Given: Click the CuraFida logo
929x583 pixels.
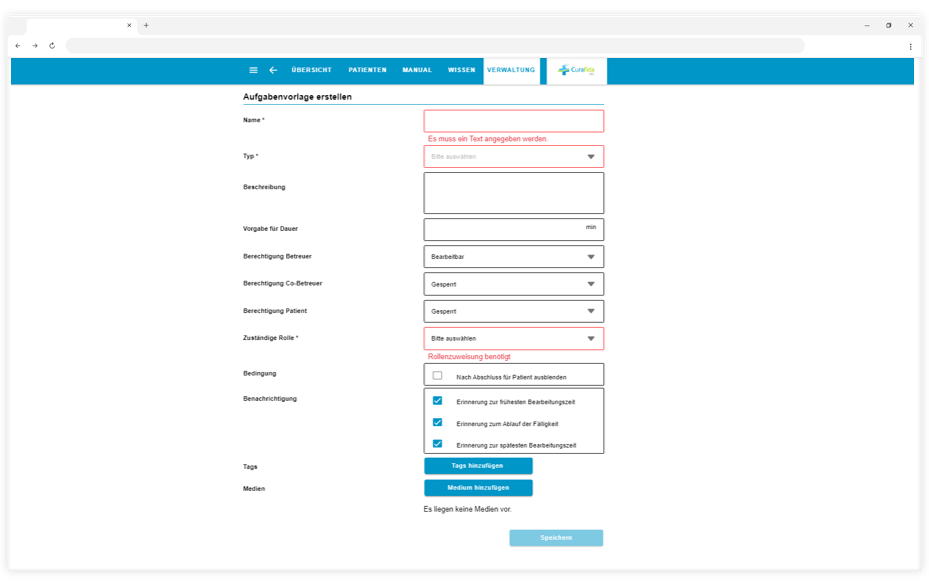Looking at the screenshot, I should (576, 70).
